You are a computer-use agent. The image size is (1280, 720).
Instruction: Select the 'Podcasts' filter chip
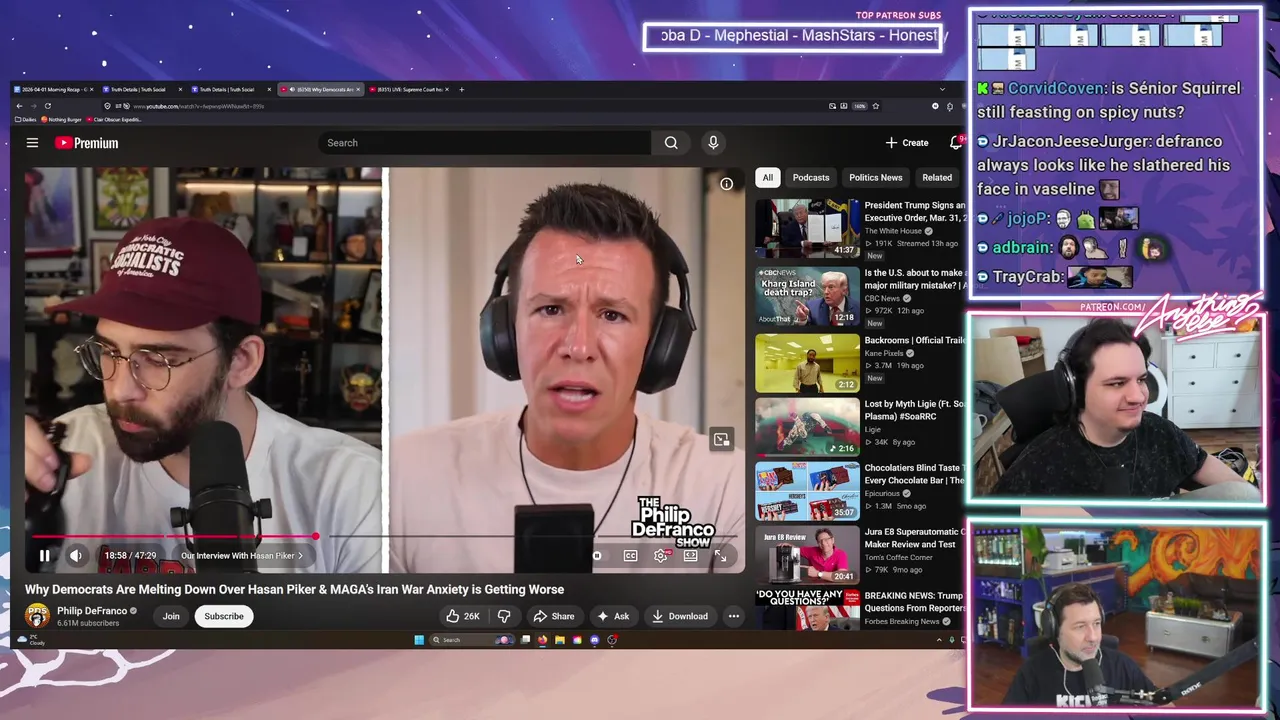coord(811,178)
